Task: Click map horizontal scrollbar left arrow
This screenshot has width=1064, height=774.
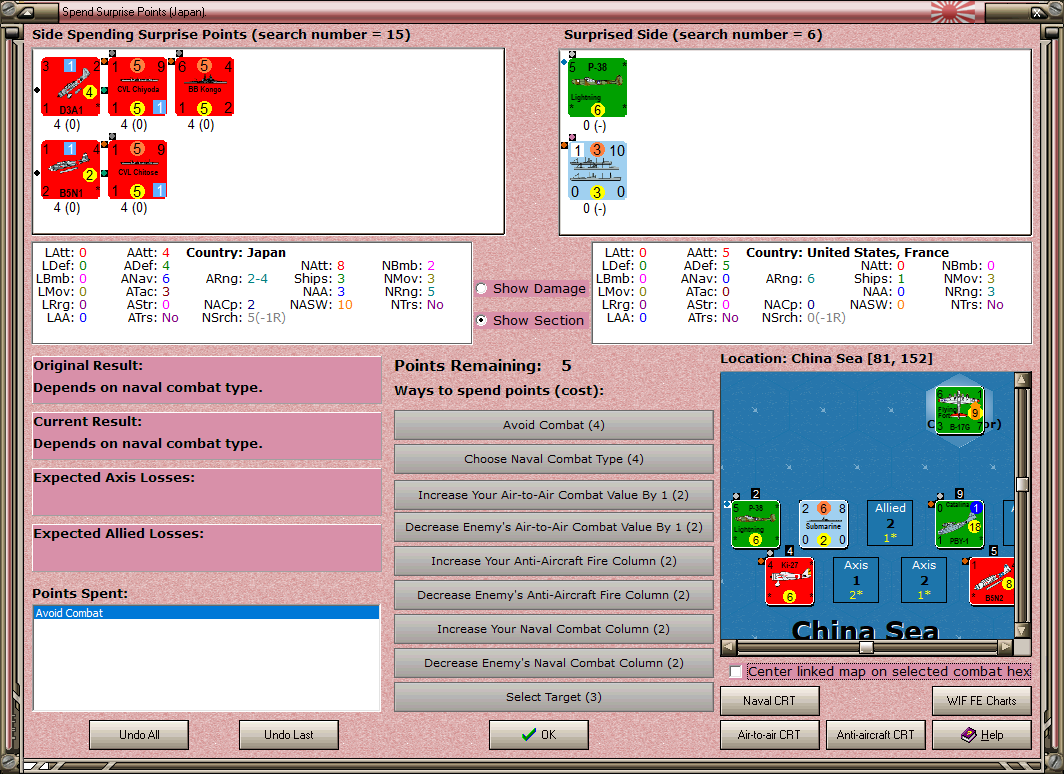Action: [729, 646]
